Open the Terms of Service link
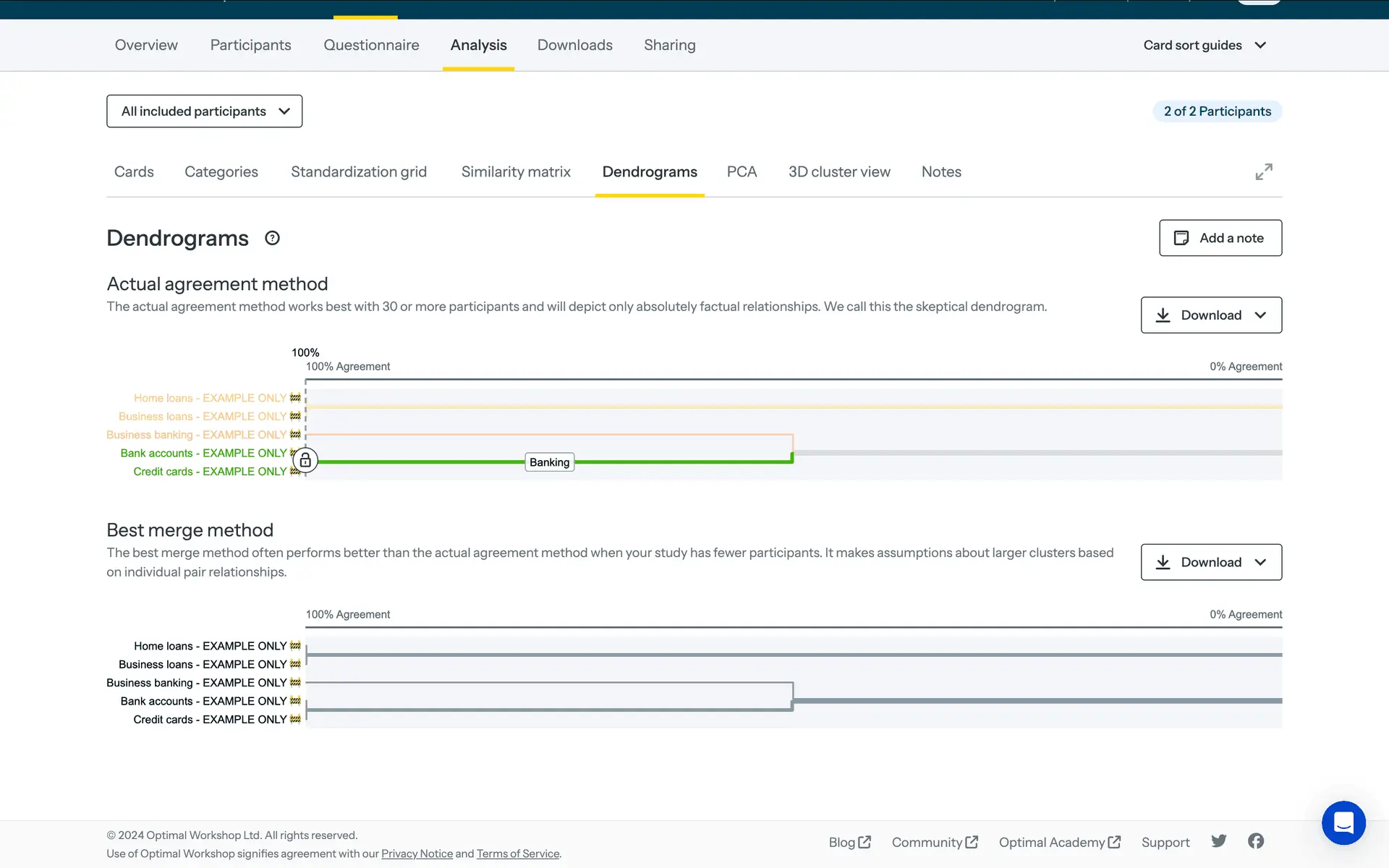Screen dimensions: 1389x868 [x=517, y=854]
